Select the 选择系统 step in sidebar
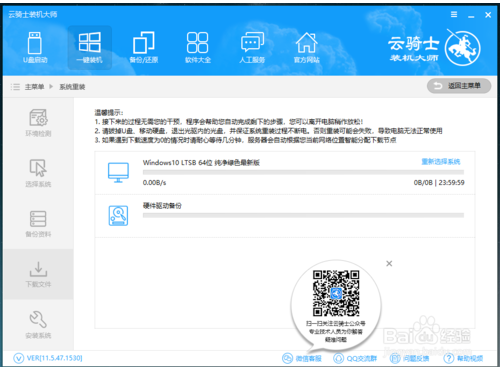Screen dimensions: 500x367 [38, 173]
